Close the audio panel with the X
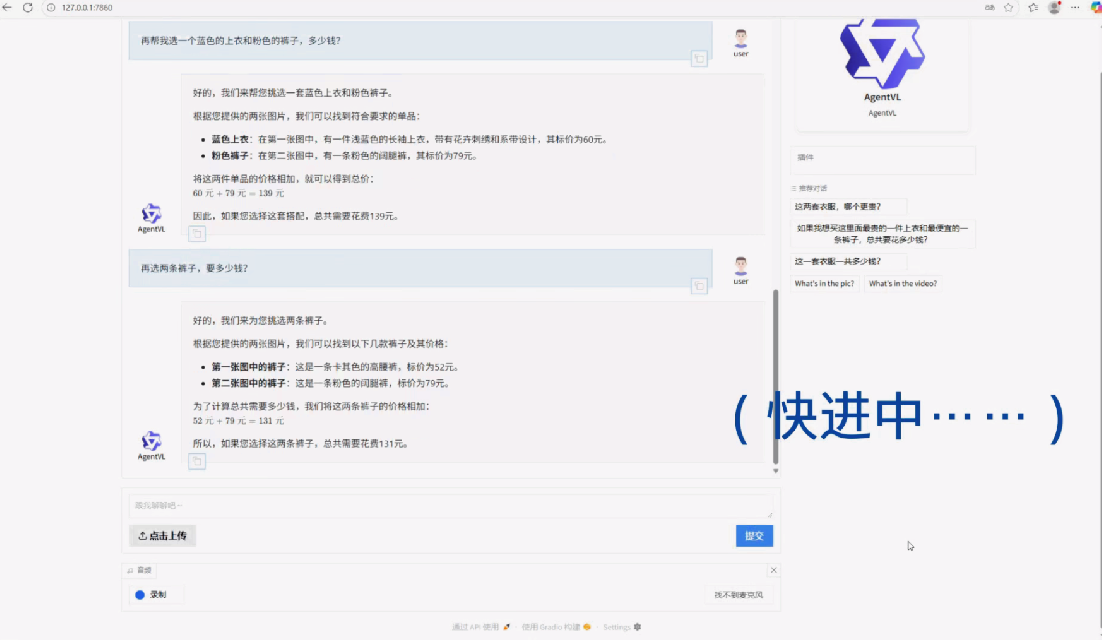The height and width of the screenshot is (640, 1102). coord(773,570)
